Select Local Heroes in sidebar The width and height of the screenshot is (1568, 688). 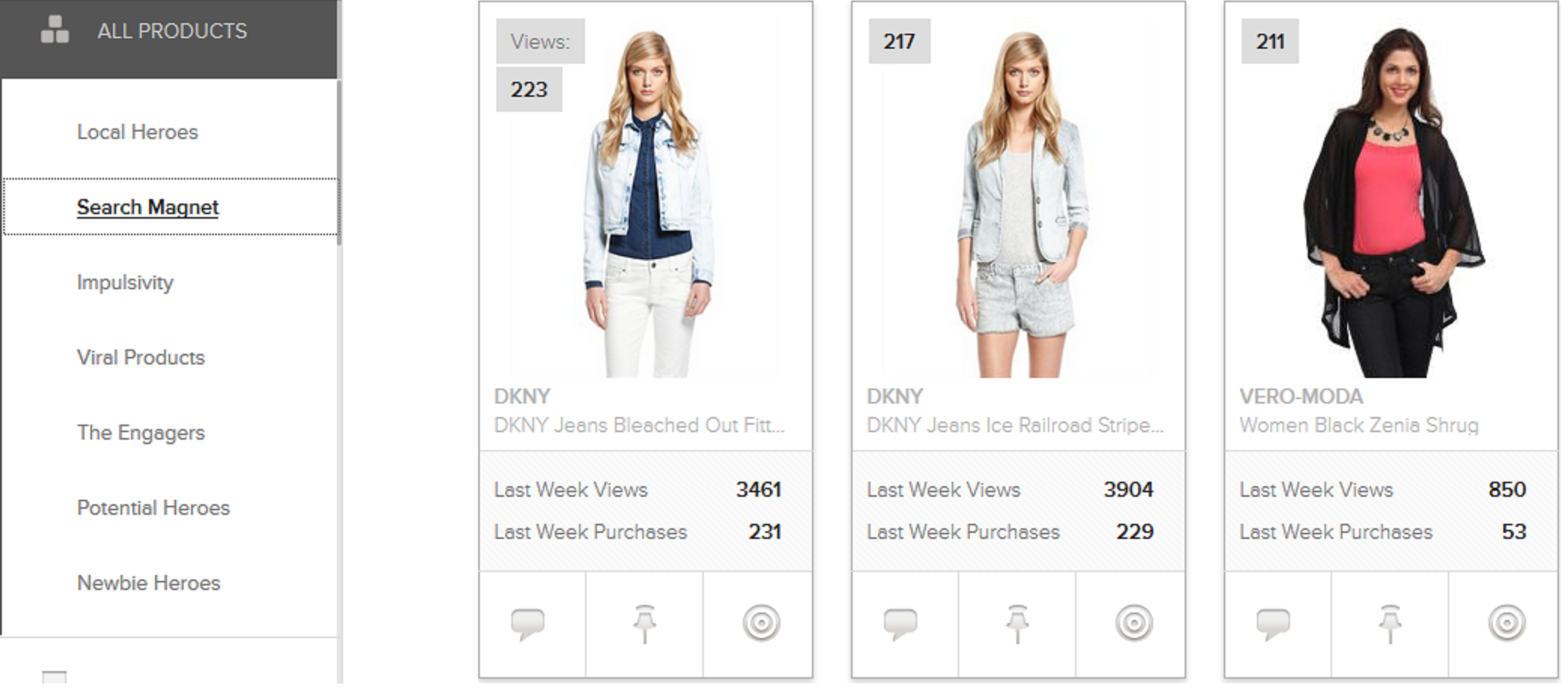coord(138,132)
